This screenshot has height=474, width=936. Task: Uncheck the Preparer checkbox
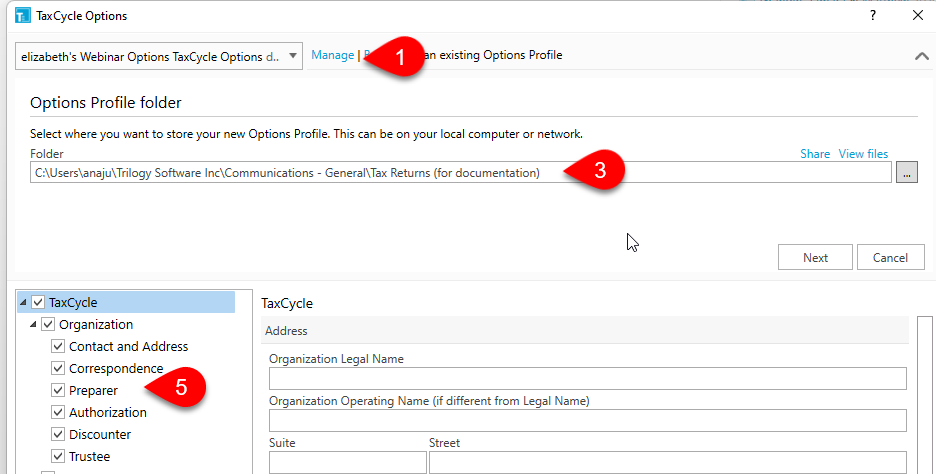click(x=58, y=390)
